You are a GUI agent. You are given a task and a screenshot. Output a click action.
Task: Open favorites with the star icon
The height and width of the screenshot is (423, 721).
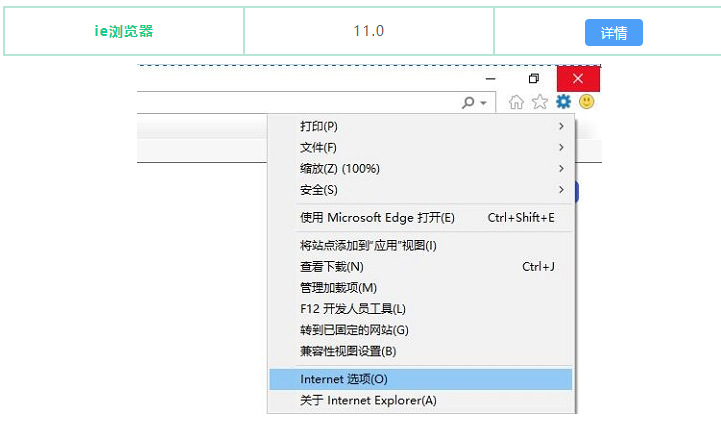click(540, 102)
